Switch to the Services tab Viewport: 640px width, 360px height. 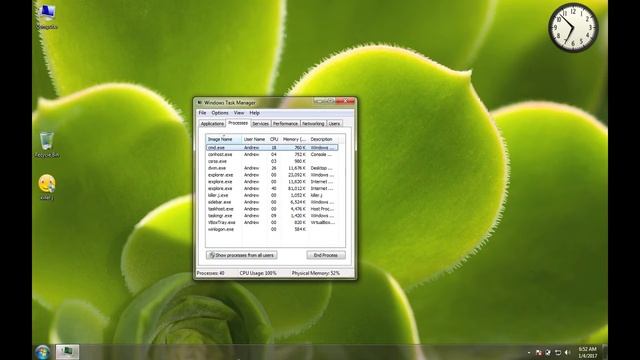pos(260,123)
